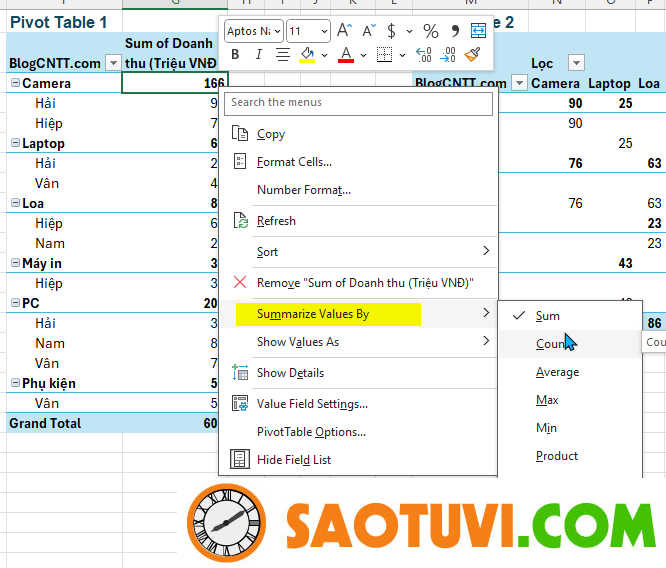The width and height of the screenshot is (666, 568).
Task: Click the Increase Font Size icon
Action: pyautogui.click(x=344, y=31)
